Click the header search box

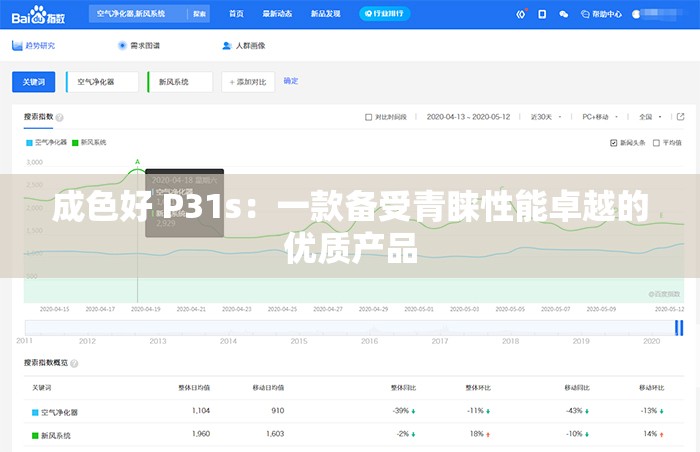click(138, 14)
